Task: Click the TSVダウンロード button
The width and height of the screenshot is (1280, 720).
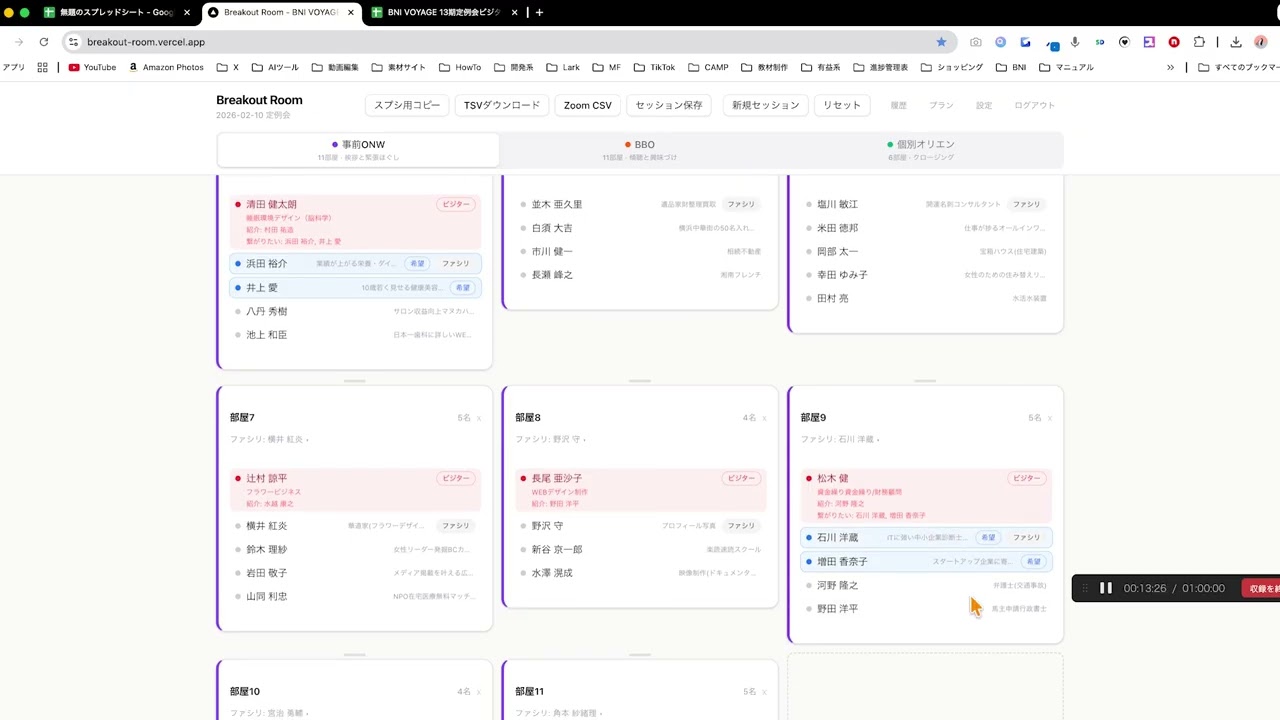Action: (502, 105)
